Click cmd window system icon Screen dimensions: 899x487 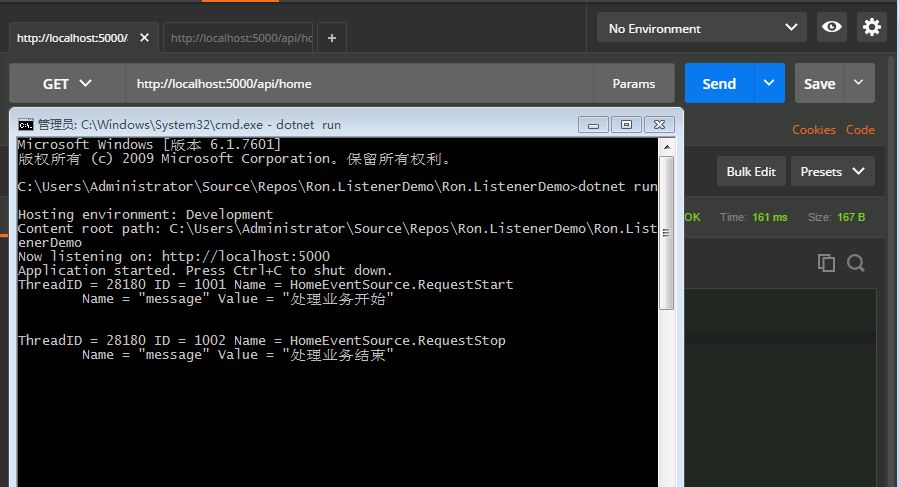click(26, 124)
